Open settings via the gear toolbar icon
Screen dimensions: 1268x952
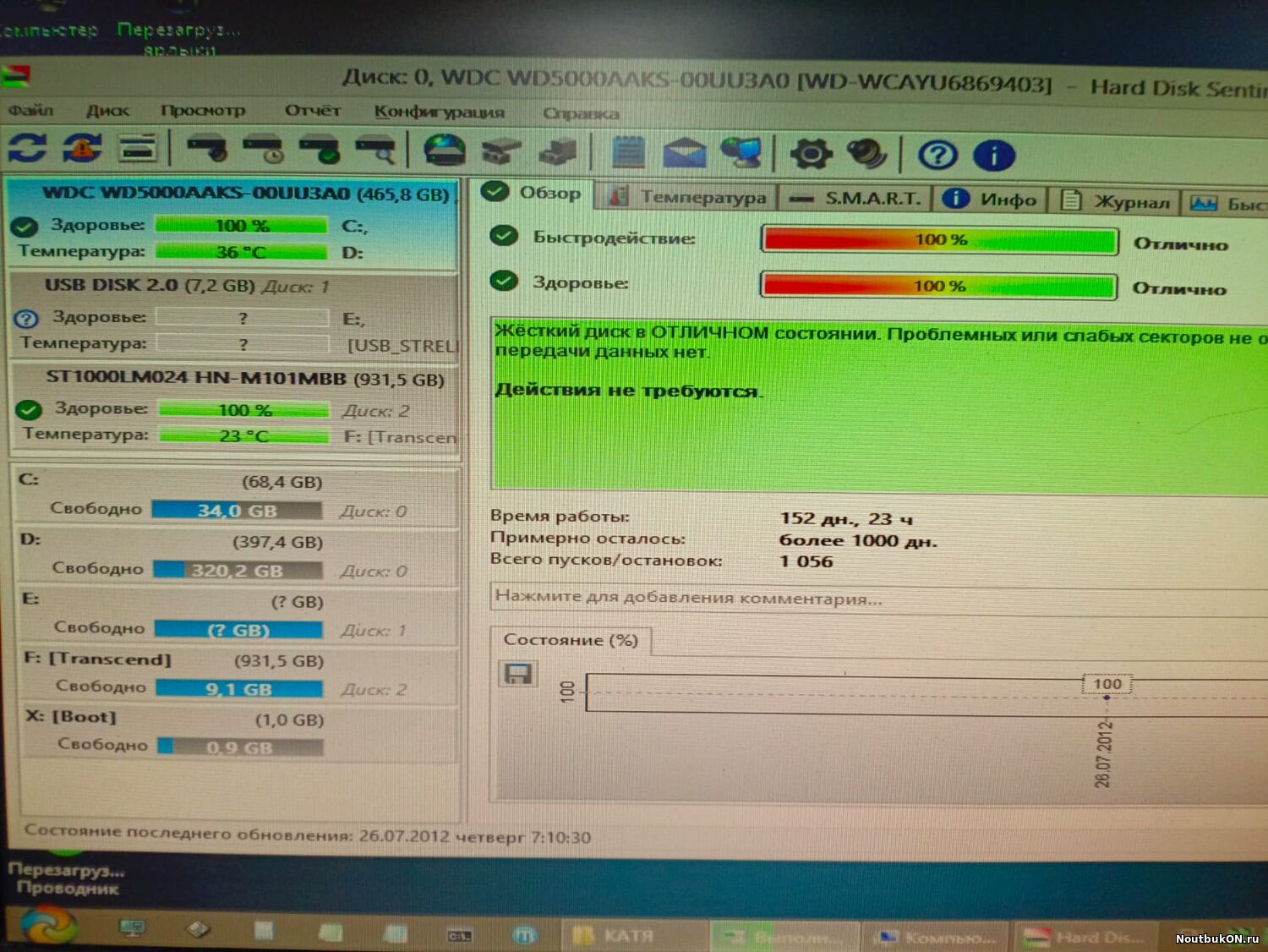(x=811, y=155)
